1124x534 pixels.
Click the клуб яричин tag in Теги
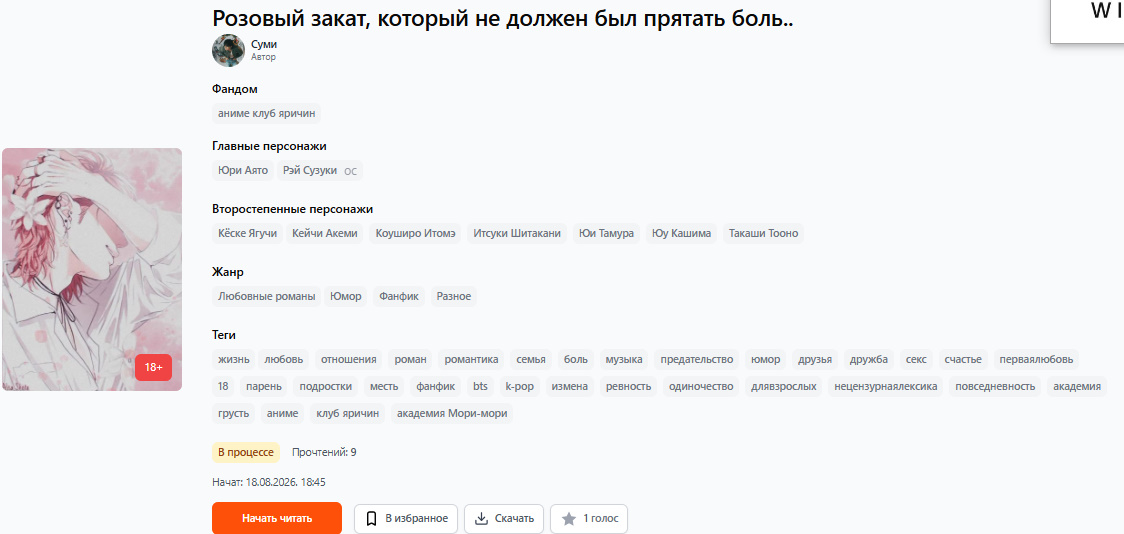(x=348, y=414)
